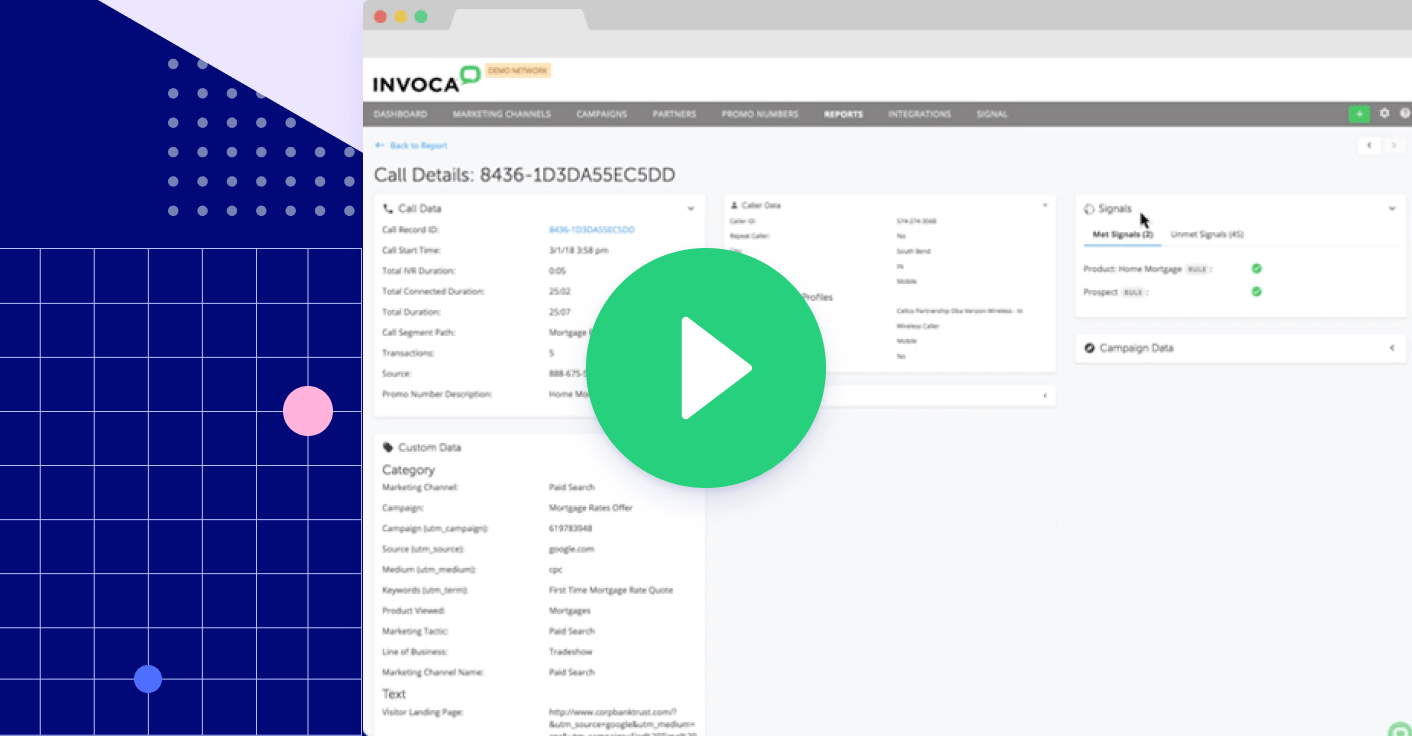1412x736 pixels.
Task: Open the REPORTS menu in the navigation
Action: (843, 114)
